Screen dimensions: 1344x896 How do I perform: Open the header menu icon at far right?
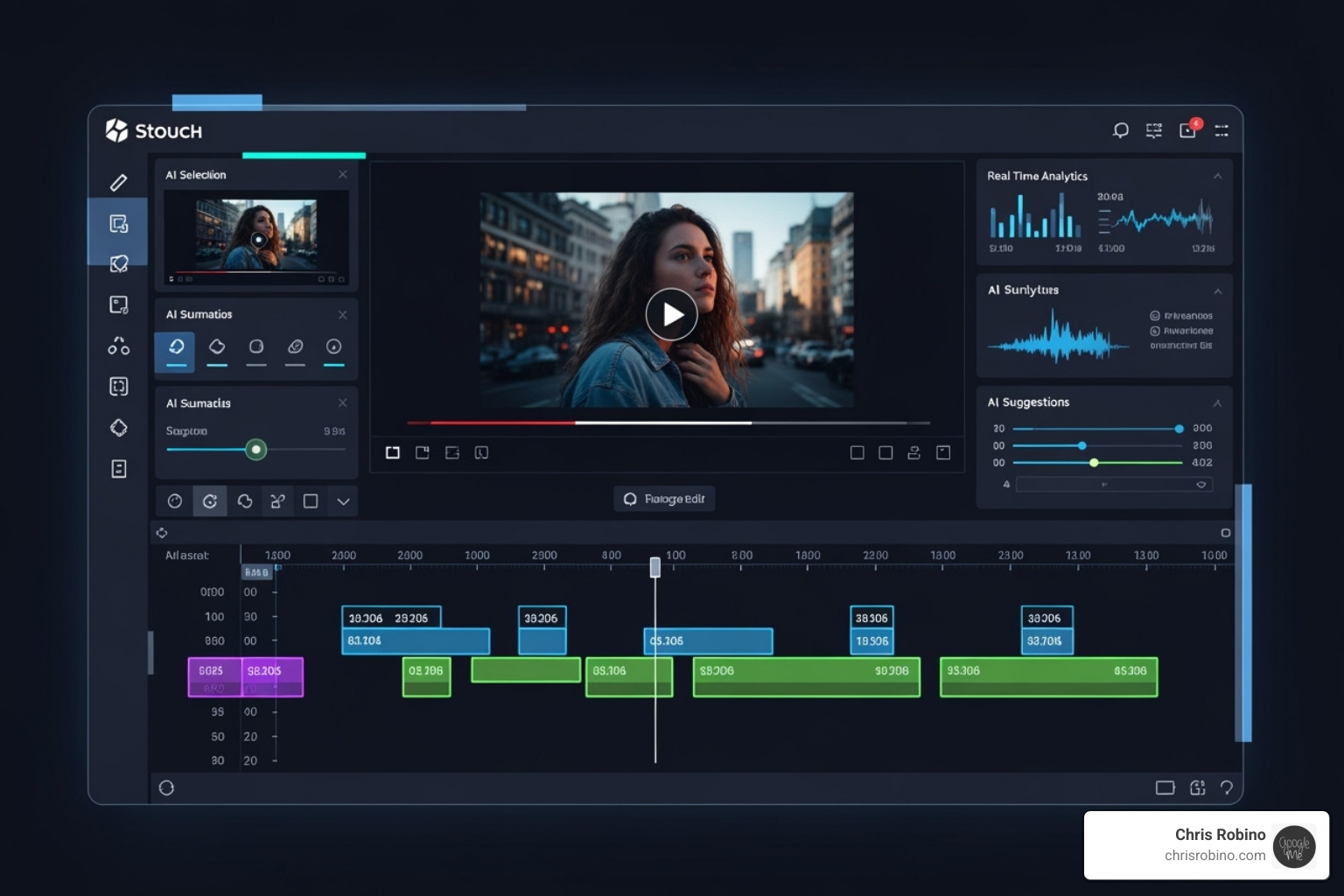point(1221,130)
